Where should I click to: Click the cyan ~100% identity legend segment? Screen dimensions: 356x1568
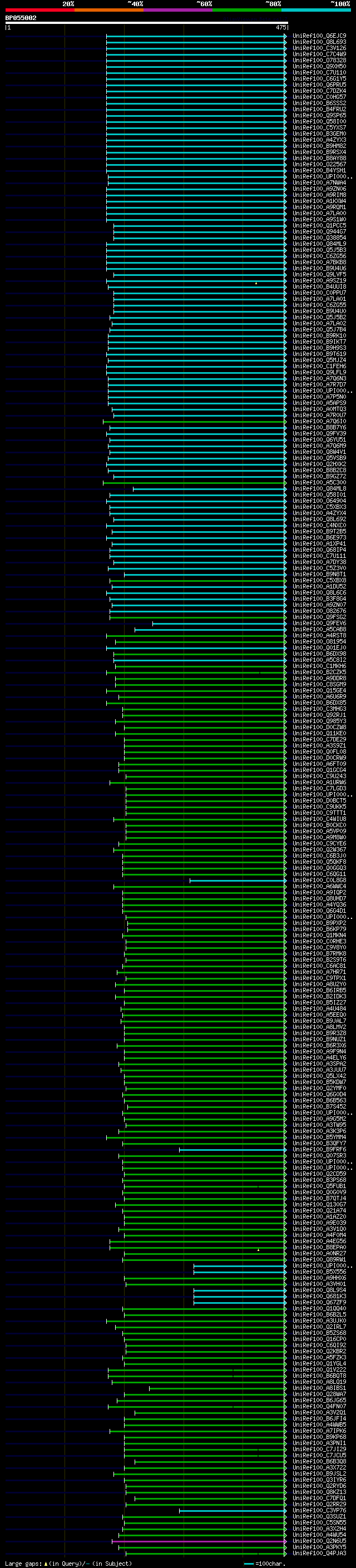(x=316, y=10)
